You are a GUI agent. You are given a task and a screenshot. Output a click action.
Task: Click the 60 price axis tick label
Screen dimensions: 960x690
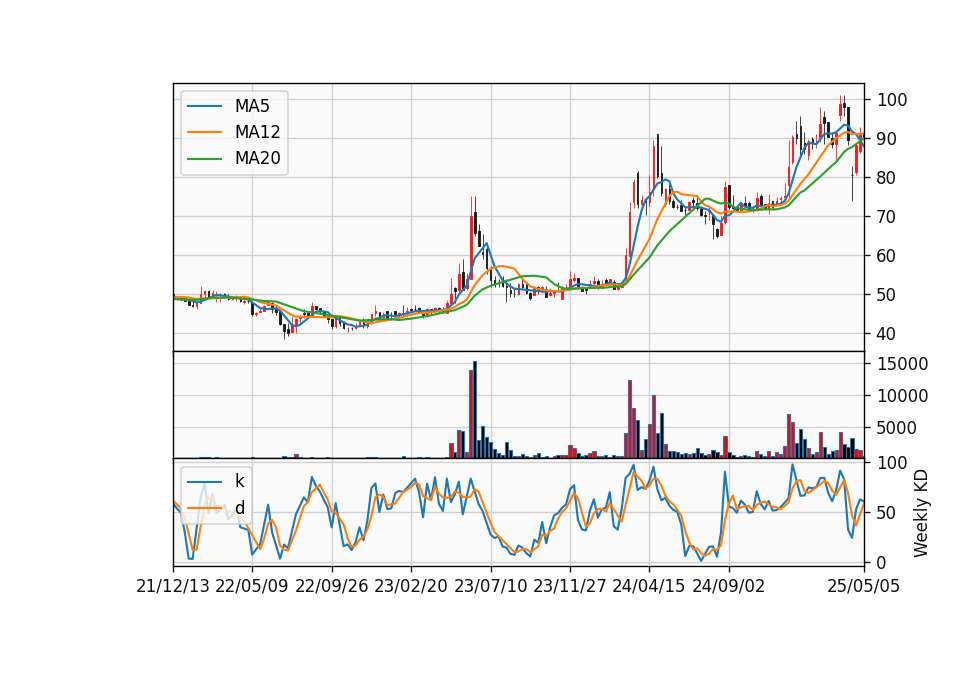pos(887,256)
